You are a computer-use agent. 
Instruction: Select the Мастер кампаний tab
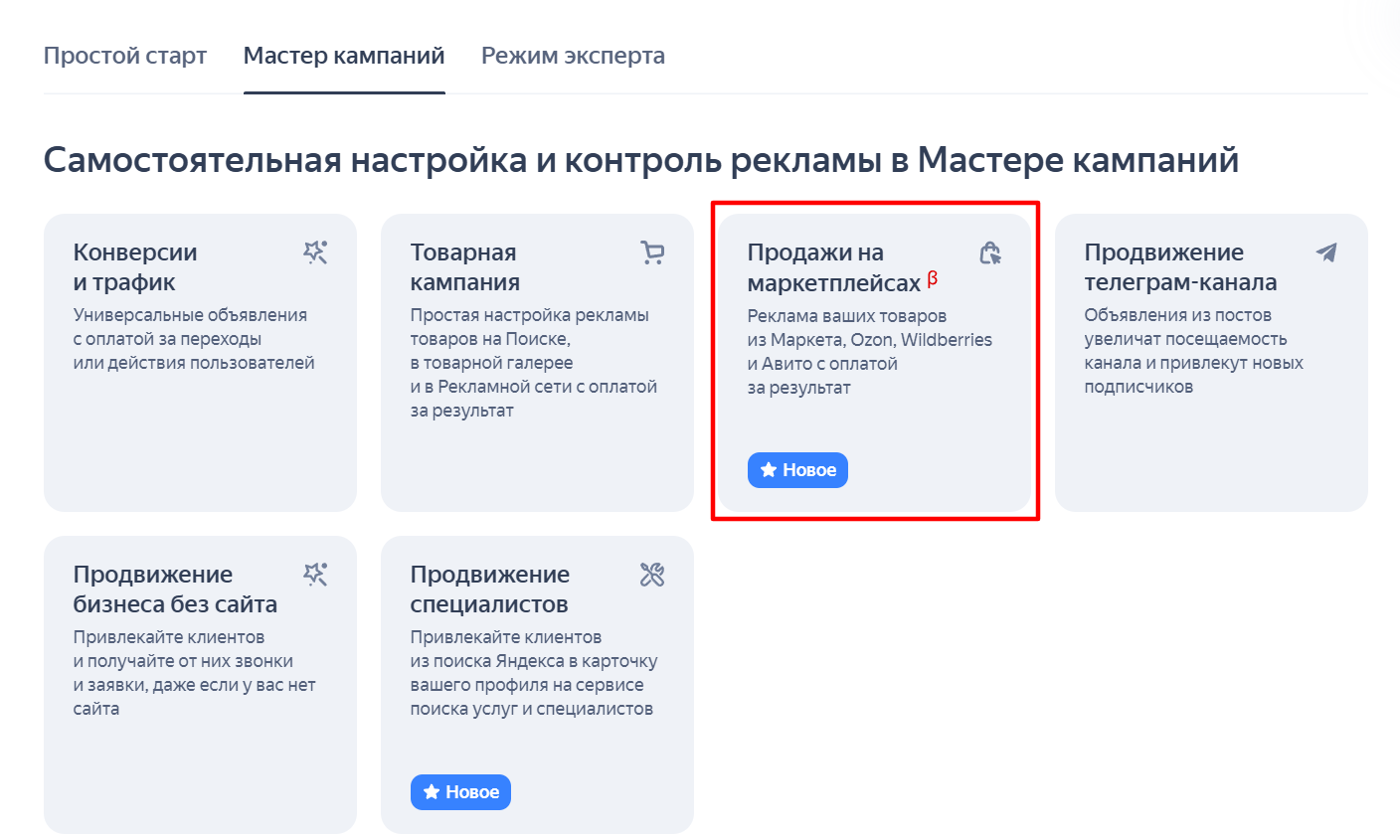pyautogui.click(x=344, y=56)
